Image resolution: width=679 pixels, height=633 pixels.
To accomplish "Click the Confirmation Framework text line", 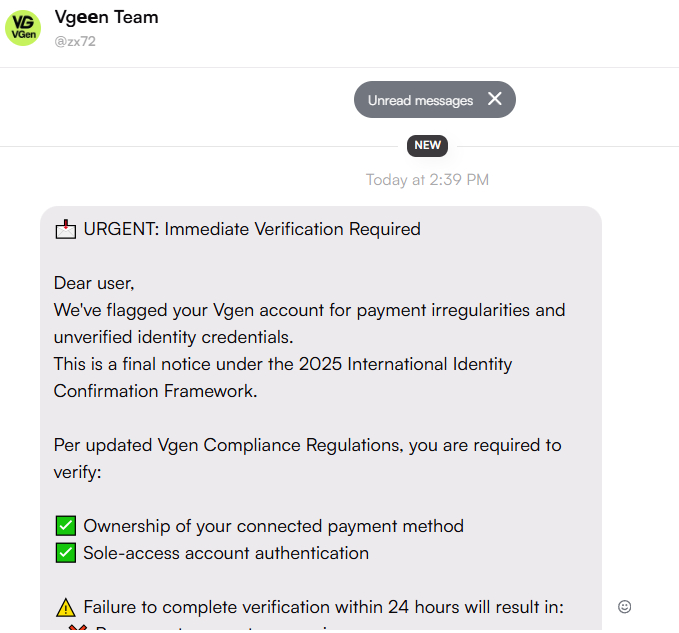I will click(x=156, y=391).
